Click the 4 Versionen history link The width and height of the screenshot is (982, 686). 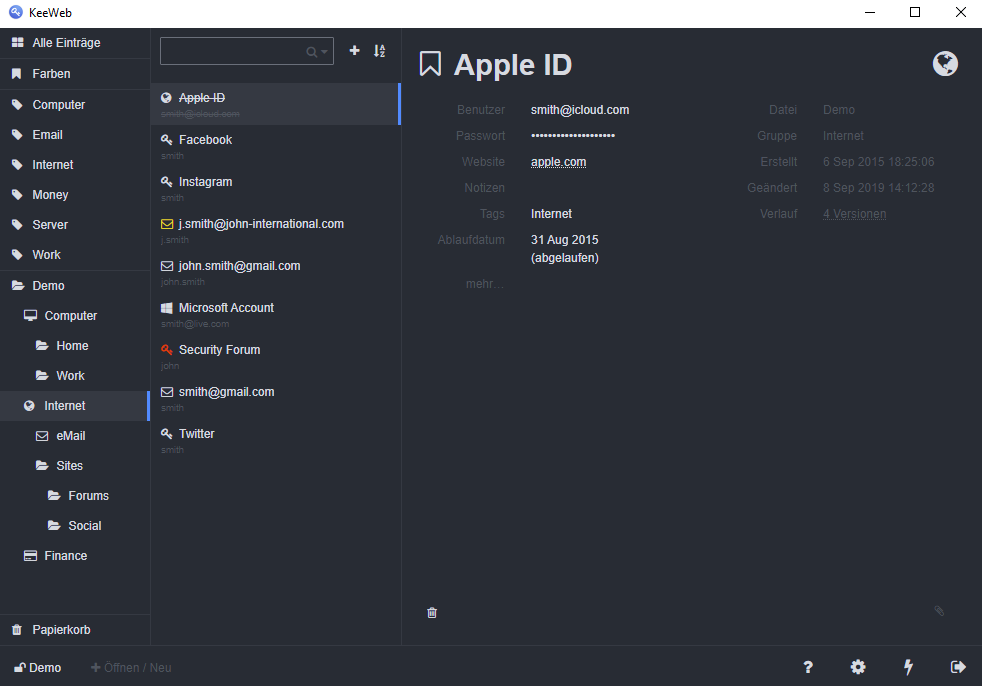tap(854, 214)
